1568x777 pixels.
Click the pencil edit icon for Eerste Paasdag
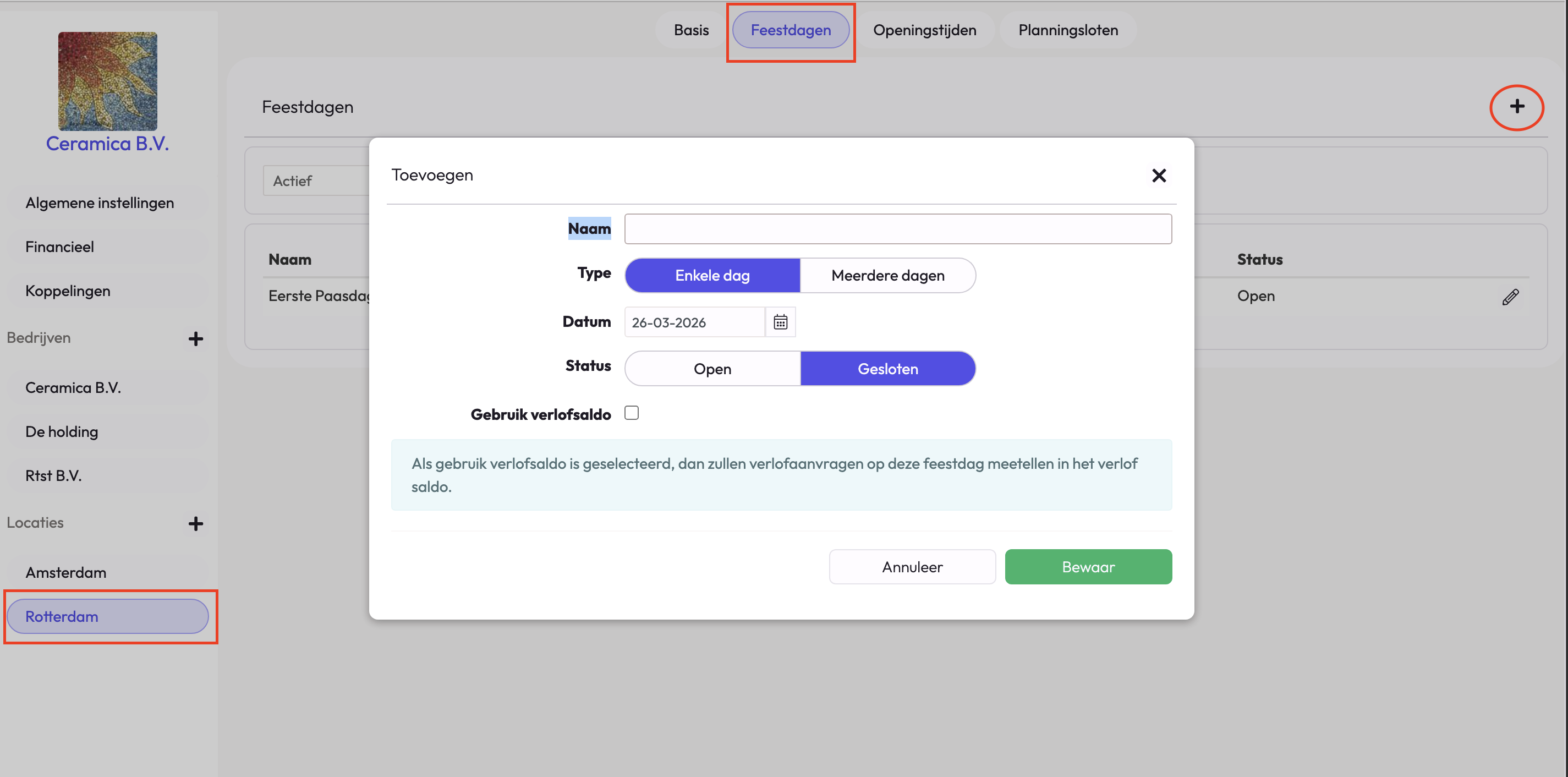click(x=1510, y=297)
